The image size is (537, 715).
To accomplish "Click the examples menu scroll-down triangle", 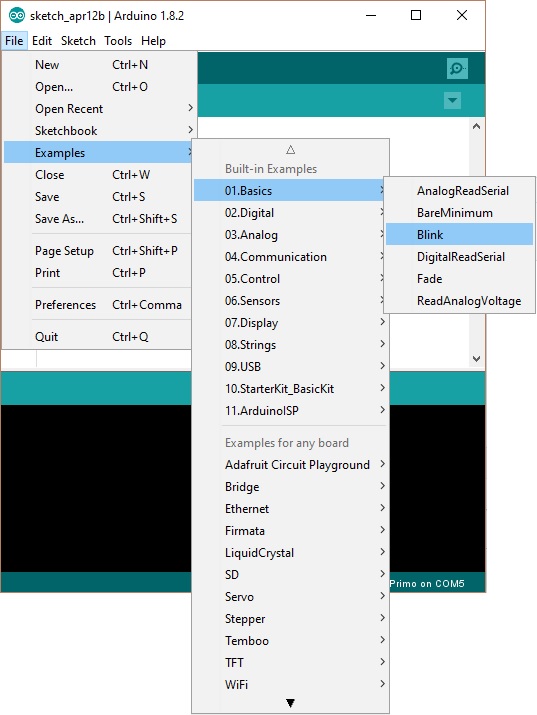I will click(290, 703).
